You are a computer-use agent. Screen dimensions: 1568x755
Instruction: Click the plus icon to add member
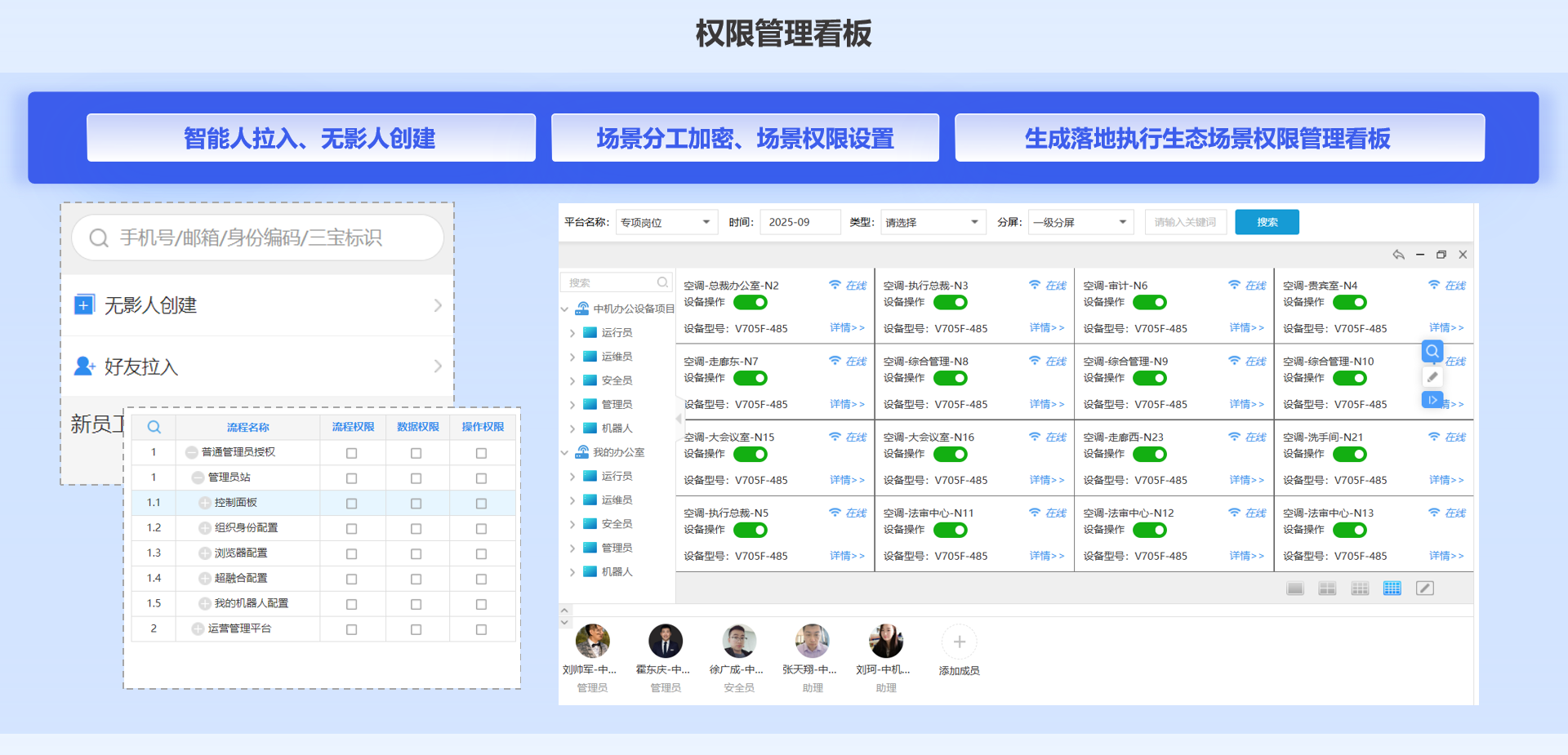tap(960, 642)
